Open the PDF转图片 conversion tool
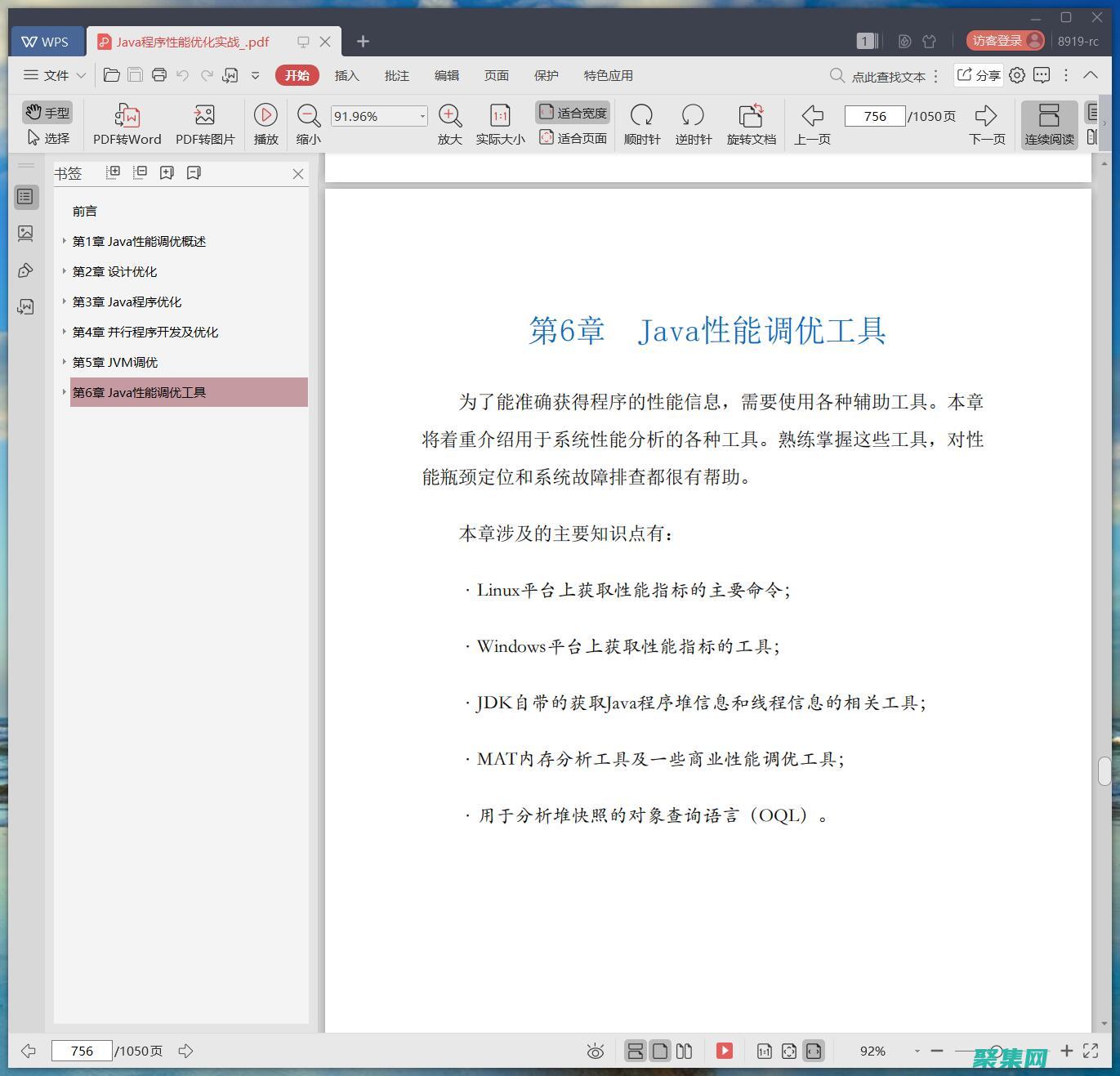This screenshot has height=1076, width=1120. click(204, 123)
